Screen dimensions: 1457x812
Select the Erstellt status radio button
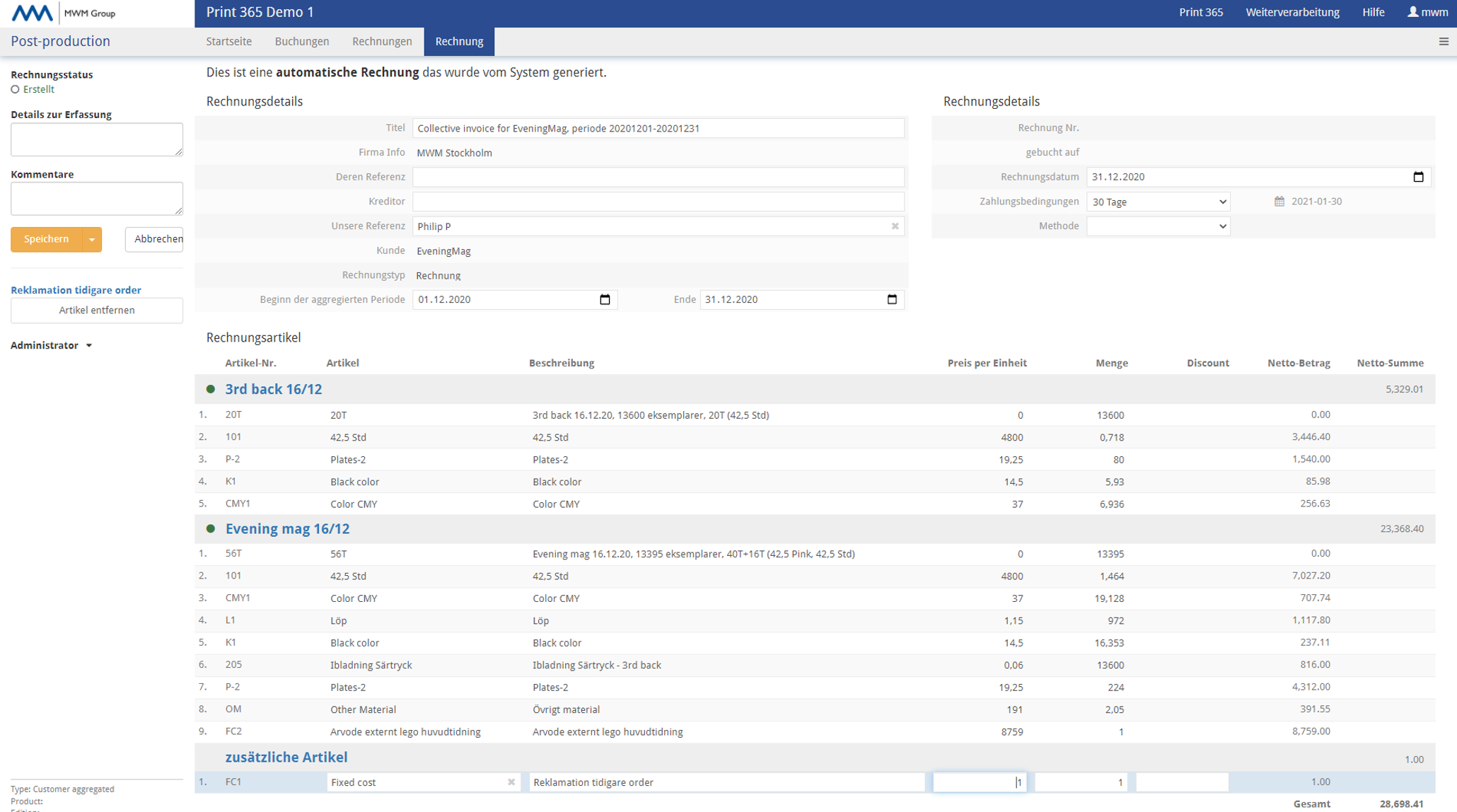[15, 89]
